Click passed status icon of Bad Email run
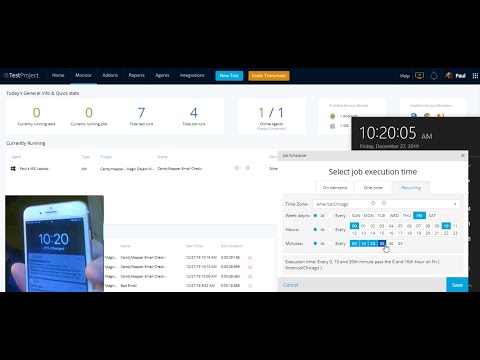 250,286
